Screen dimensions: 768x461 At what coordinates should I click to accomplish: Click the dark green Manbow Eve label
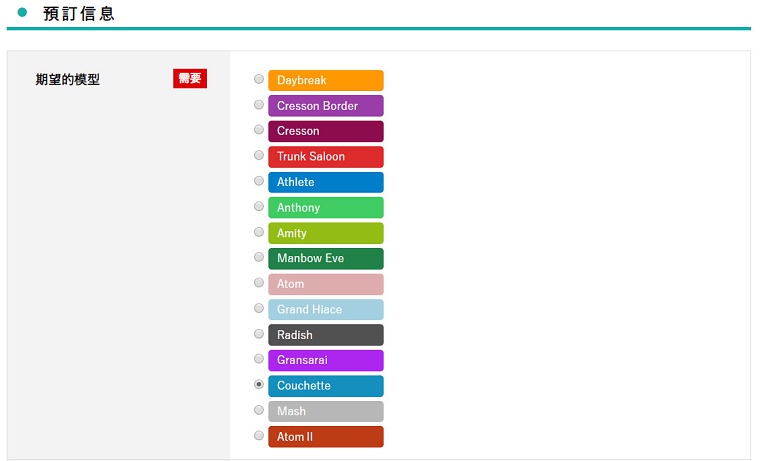(326, 259)
